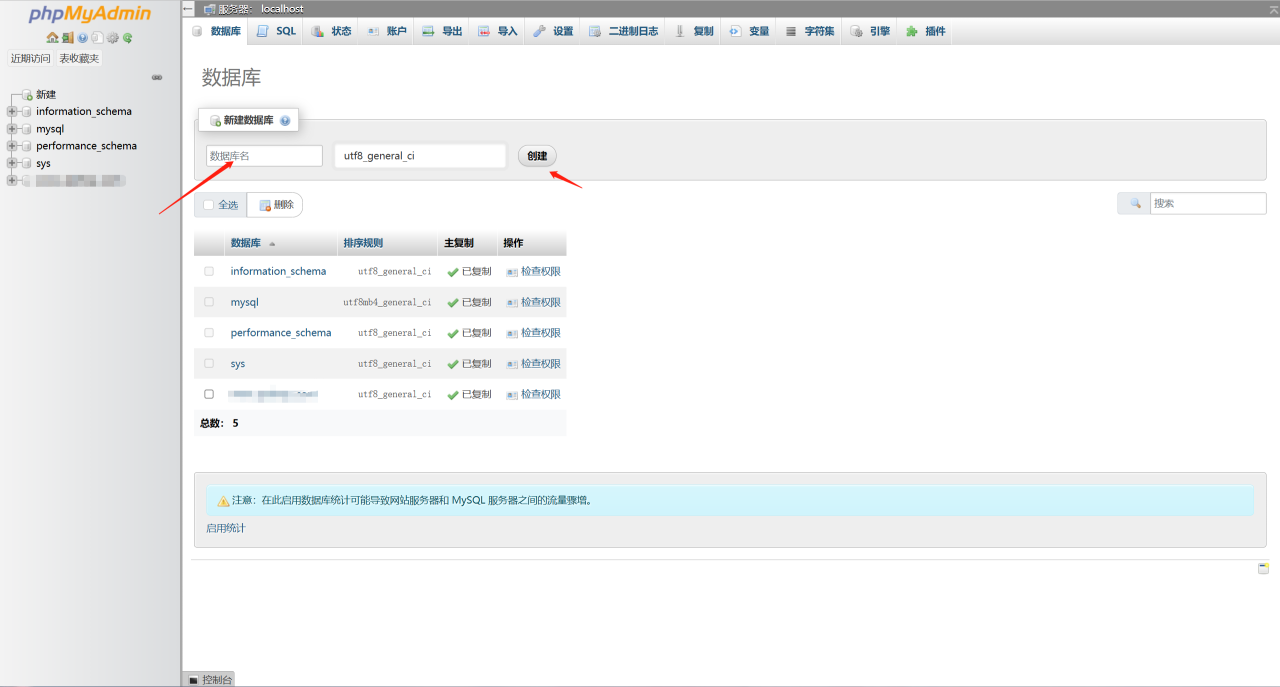Open the 字符集 tab
This screenshot has width=1280, height=687.
tap(809, 31)
